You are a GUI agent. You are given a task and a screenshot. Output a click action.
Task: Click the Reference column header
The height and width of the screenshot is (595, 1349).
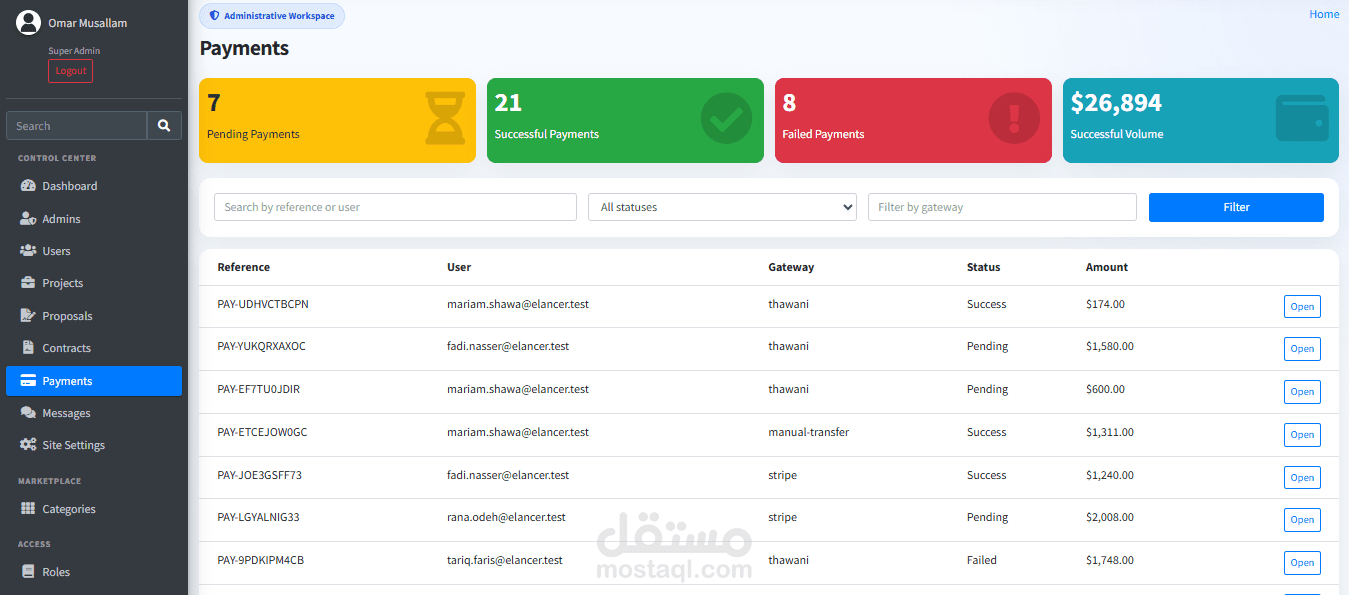(x=243, y=267)
